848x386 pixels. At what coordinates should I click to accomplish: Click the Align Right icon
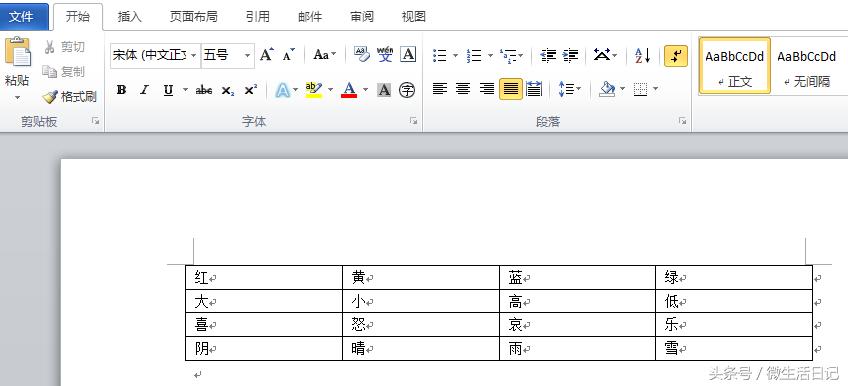pos(487,89)
